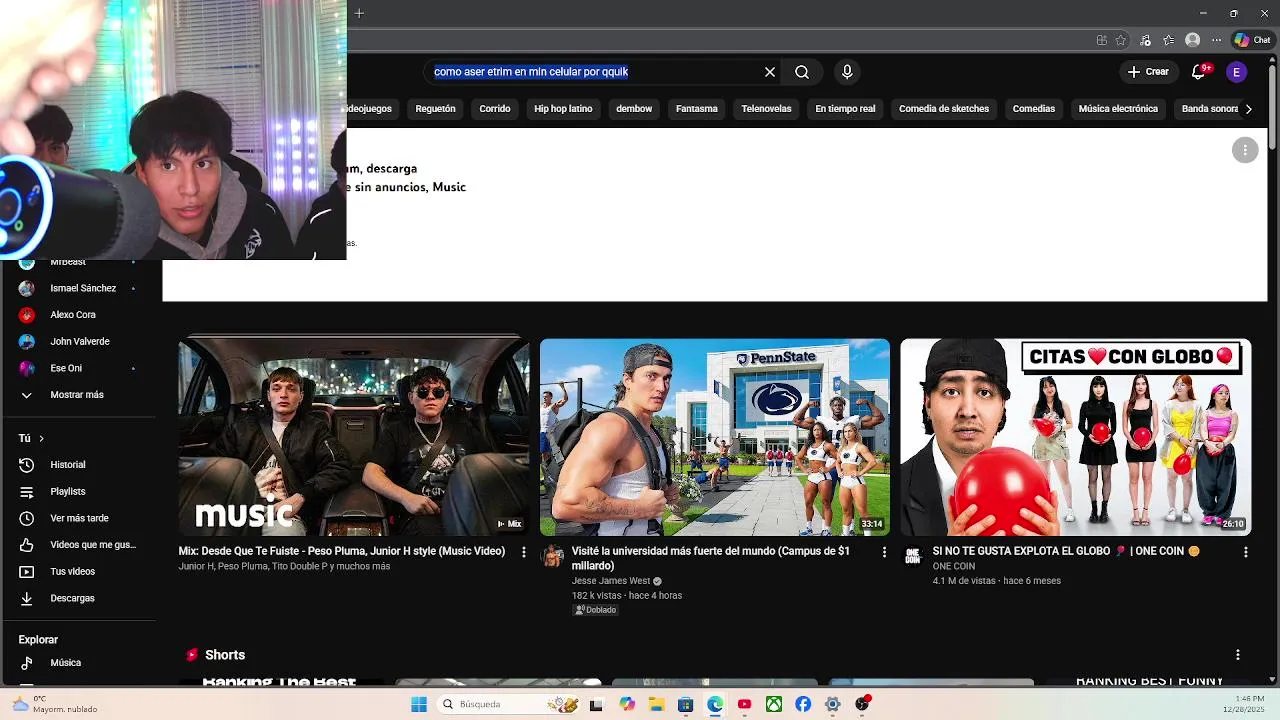The image size is (1280, 720).
Task: Open the purple E account avatar
Action: [x=1237, y=72]
